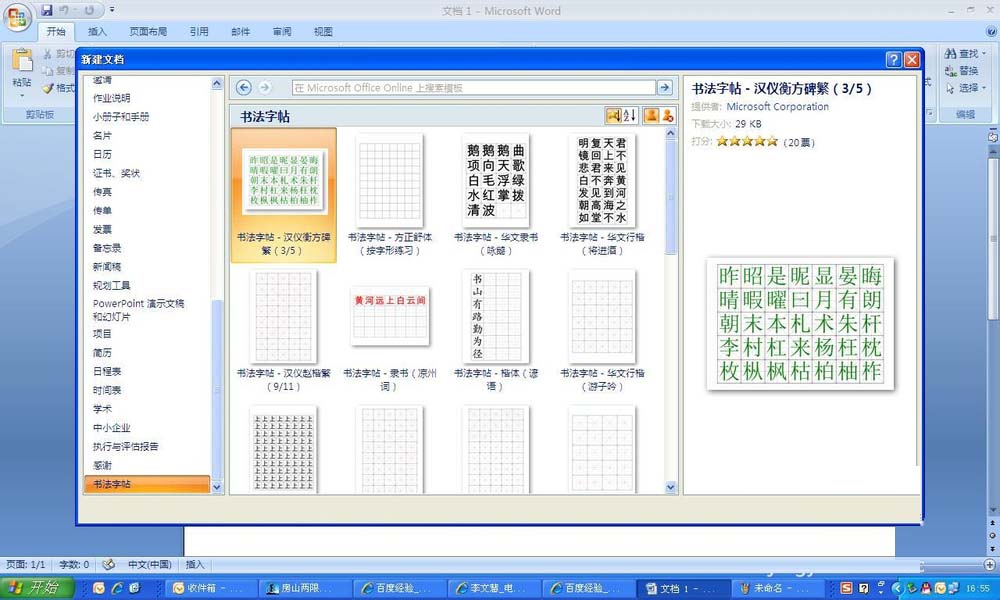Click the back arrow in template browser
1000x600 pixels.
pos(244,87)
